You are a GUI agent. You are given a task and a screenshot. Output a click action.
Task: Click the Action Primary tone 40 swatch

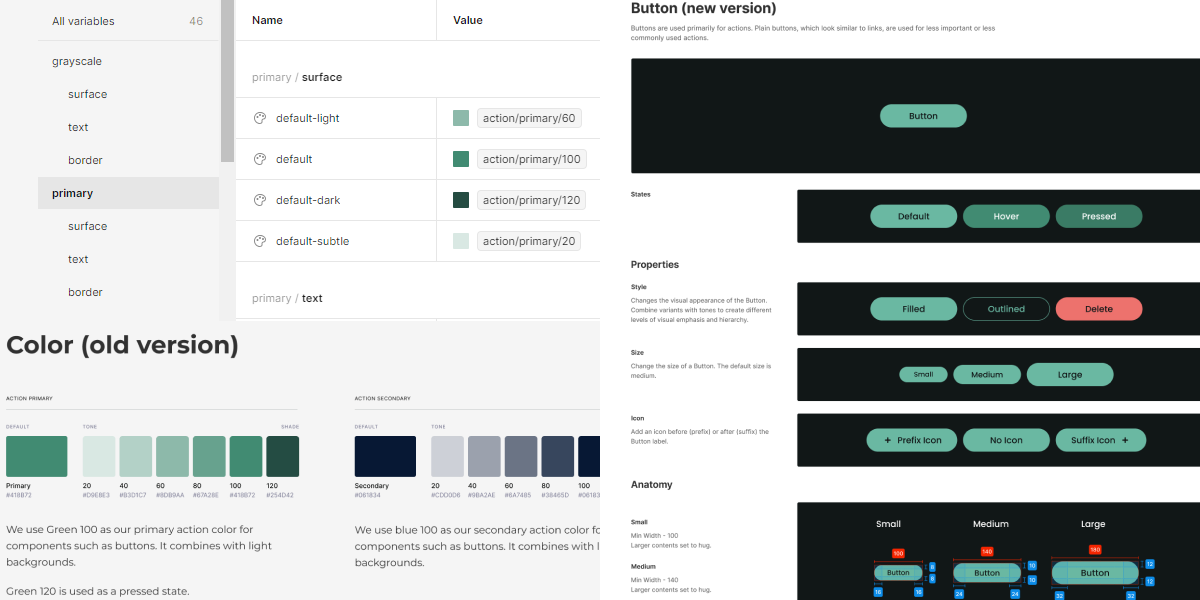coord(136,456)
